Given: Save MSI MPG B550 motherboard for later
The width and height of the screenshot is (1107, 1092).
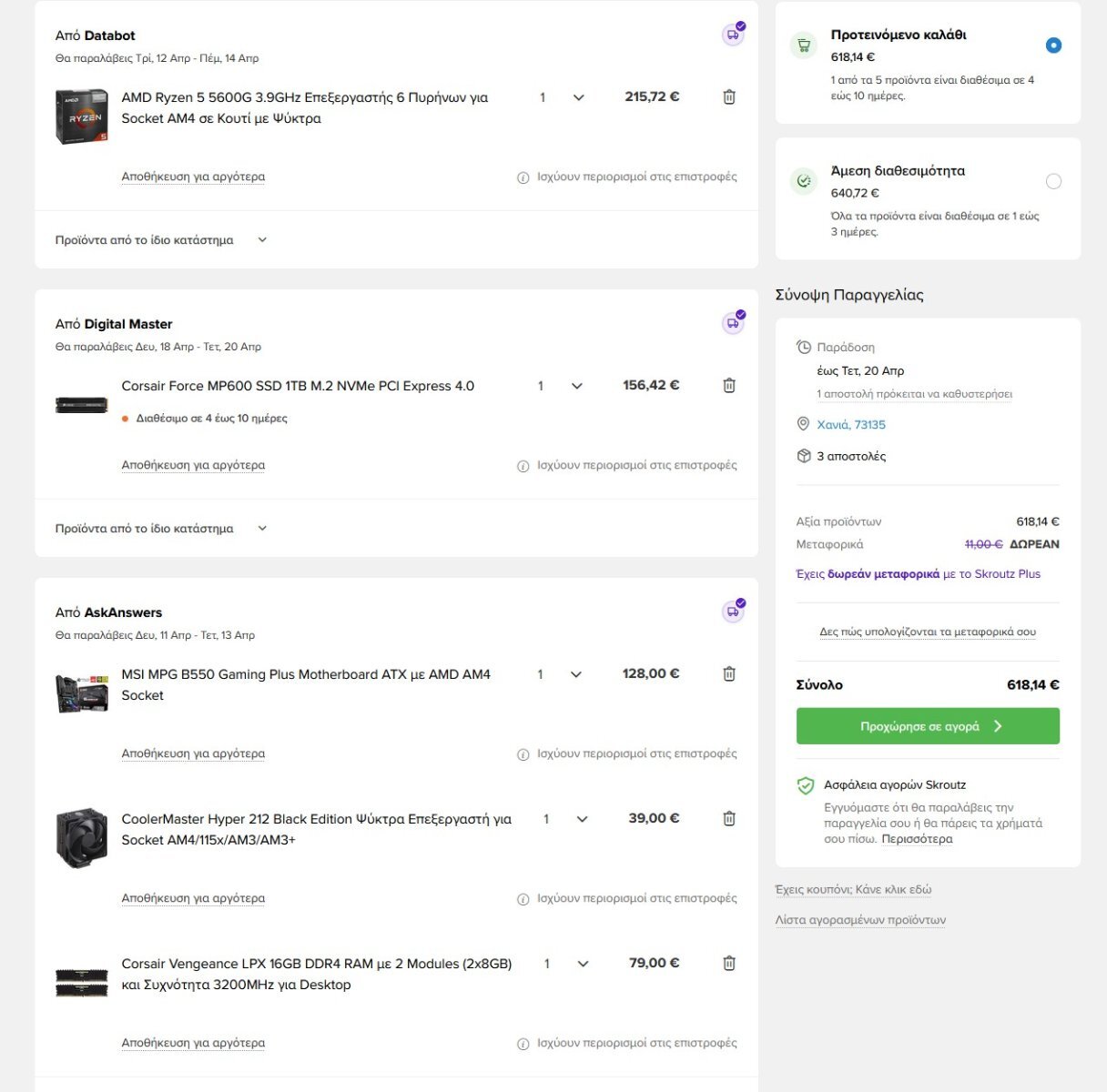Looking at the screenshot, I should [193, 753].
